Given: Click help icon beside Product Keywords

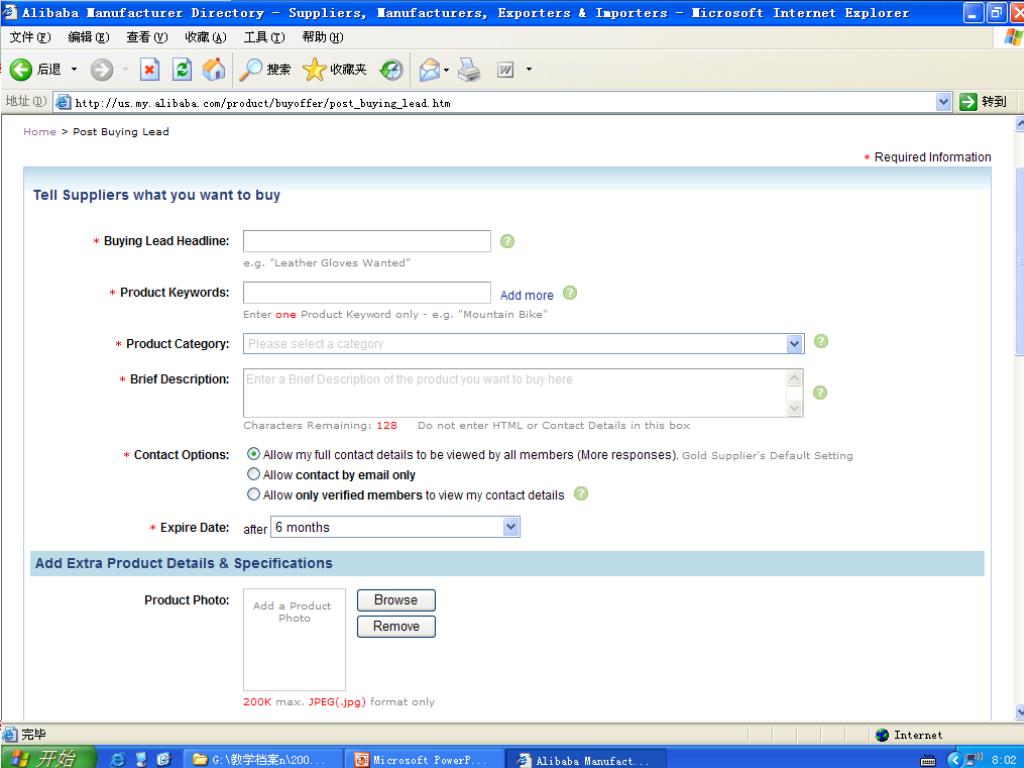Looking at the screenshot, I should 569,293.
